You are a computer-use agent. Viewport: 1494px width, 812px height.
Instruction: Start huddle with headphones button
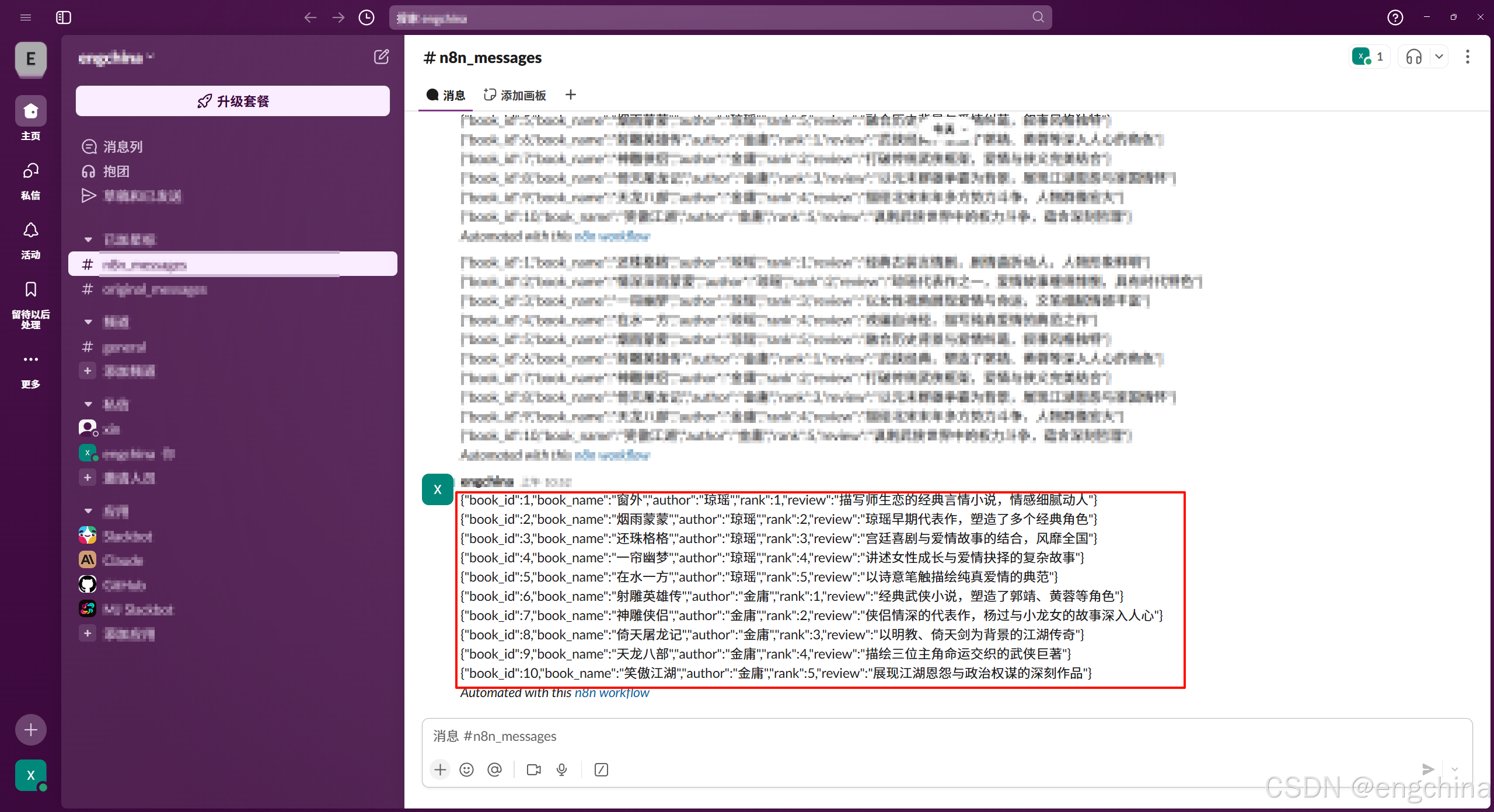pos(1413,57)
